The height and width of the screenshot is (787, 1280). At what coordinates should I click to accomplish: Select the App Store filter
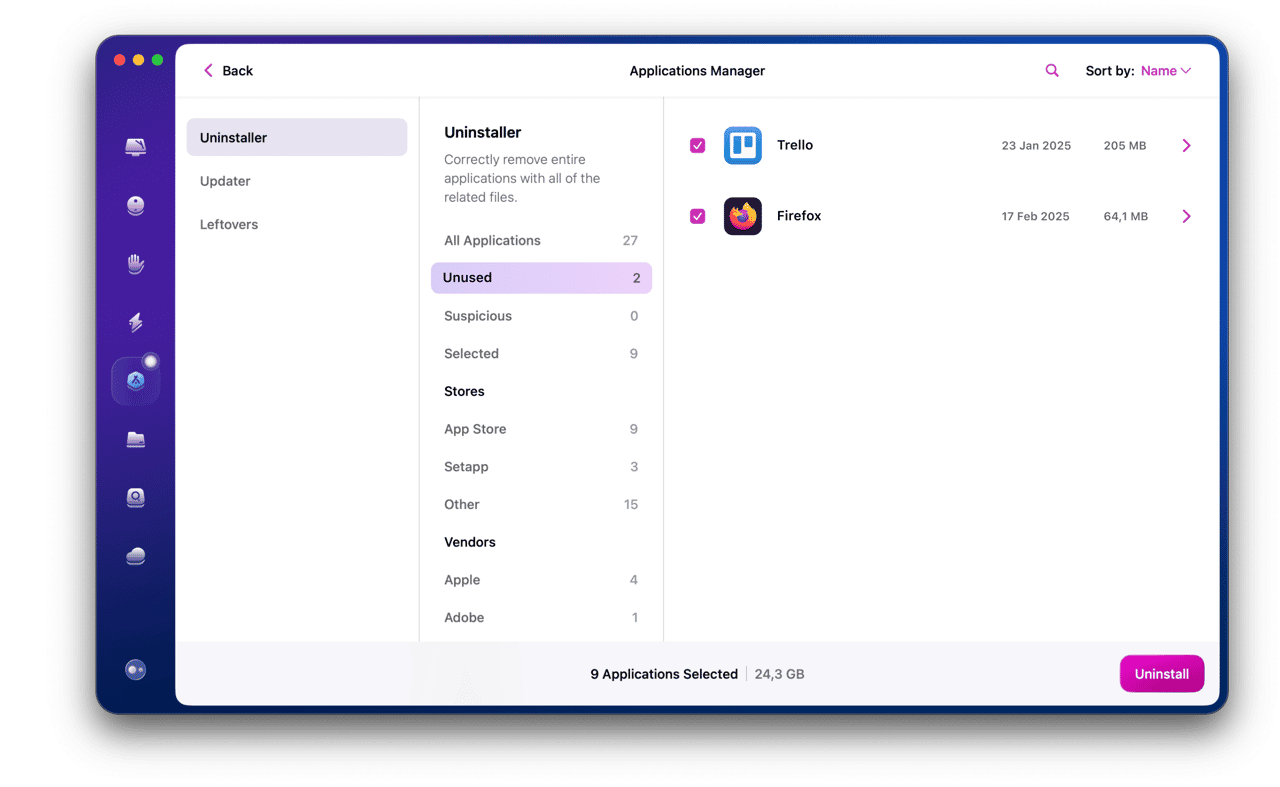[x=541, y=429]
